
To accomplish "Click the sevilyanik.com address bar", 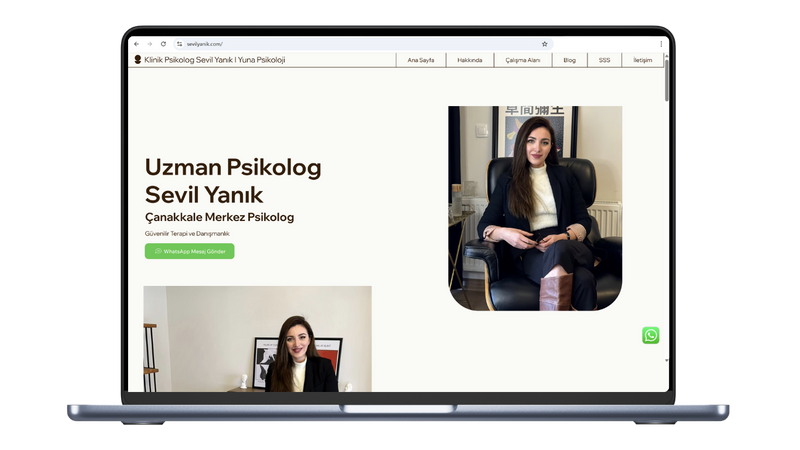I will click(x=363, y=44).
